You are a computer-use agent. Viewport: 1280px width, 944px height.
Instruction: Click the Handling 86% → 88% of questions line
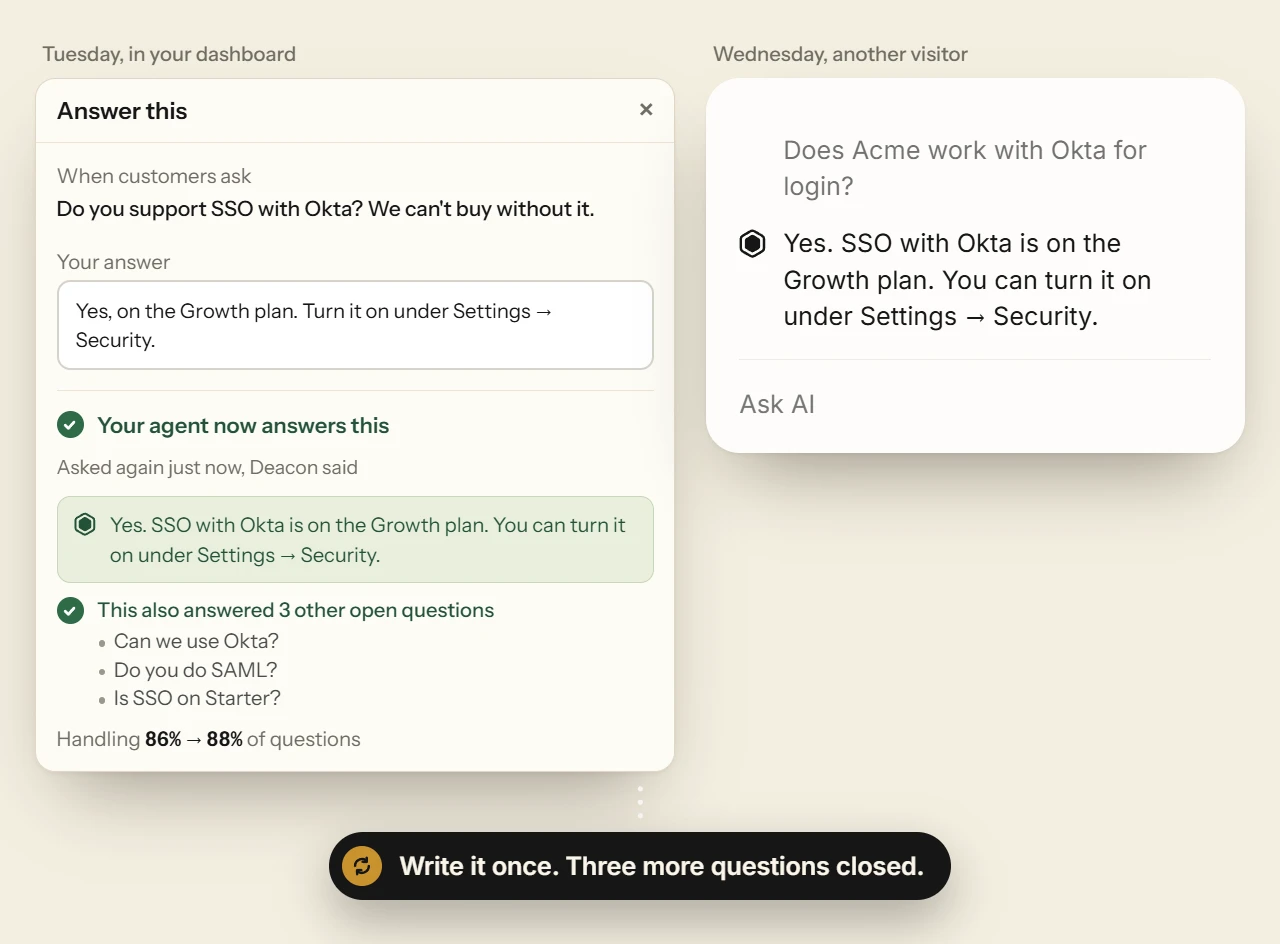point(208,739)
